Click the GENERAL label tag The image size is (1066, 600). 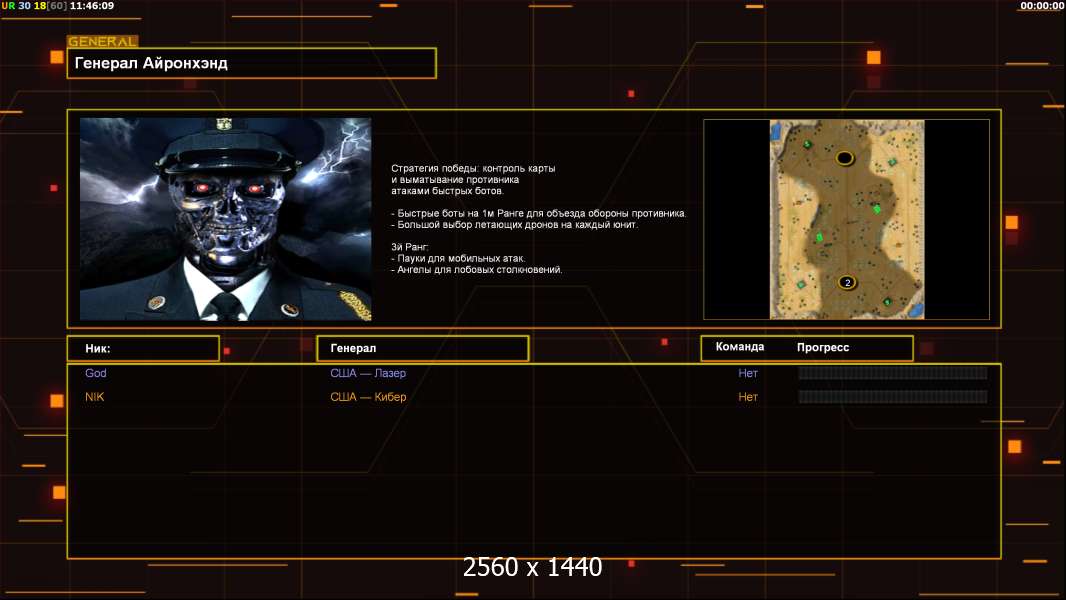point(102,42)
